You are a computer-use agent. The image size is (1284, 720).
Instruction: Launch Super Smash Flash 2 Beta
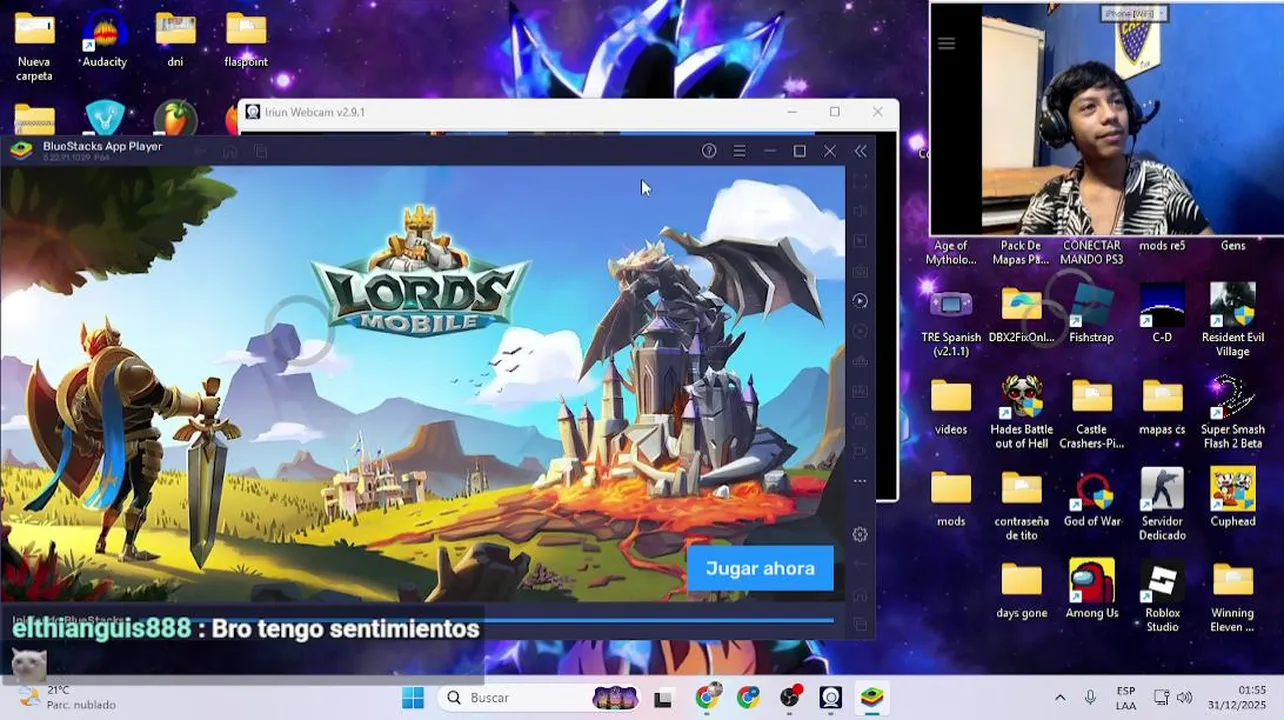point(1232,412)
